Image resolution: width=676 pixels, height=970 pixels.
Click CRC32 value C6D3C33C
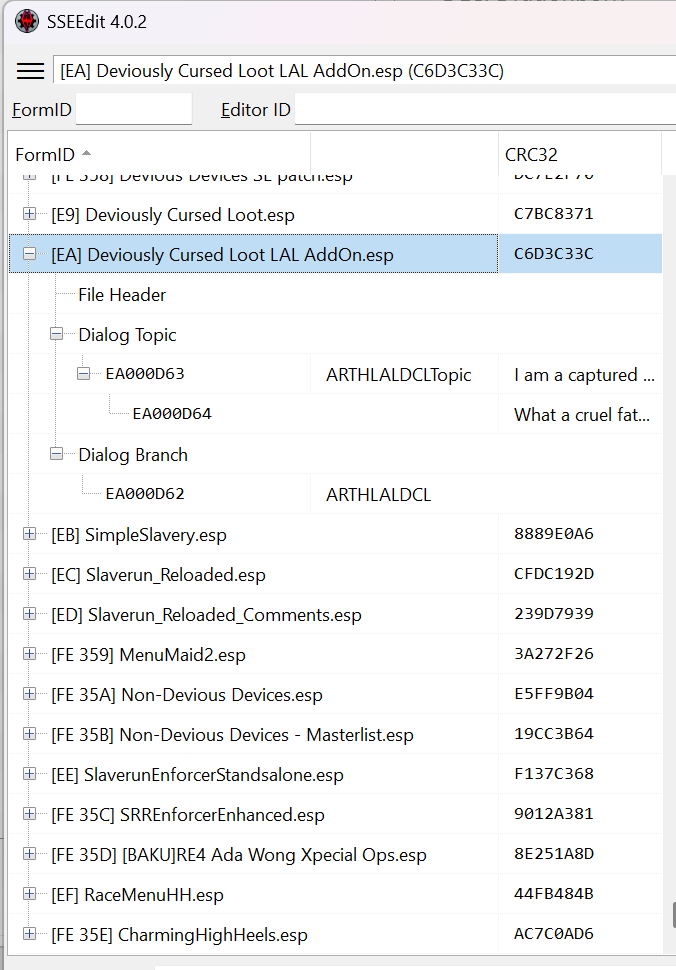pyautogui.click(x=554, y=254)
